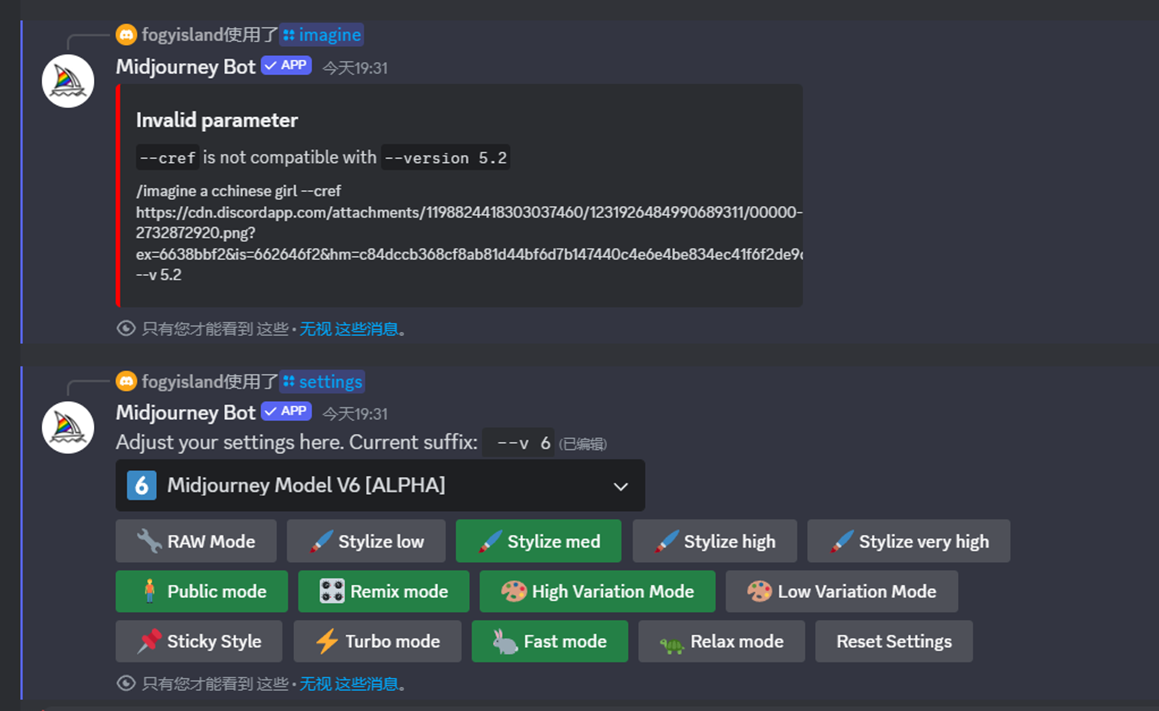Toggle Stylize med setting
The image size is (1159, 711).
pyautogui.click(x=539, y=541)
